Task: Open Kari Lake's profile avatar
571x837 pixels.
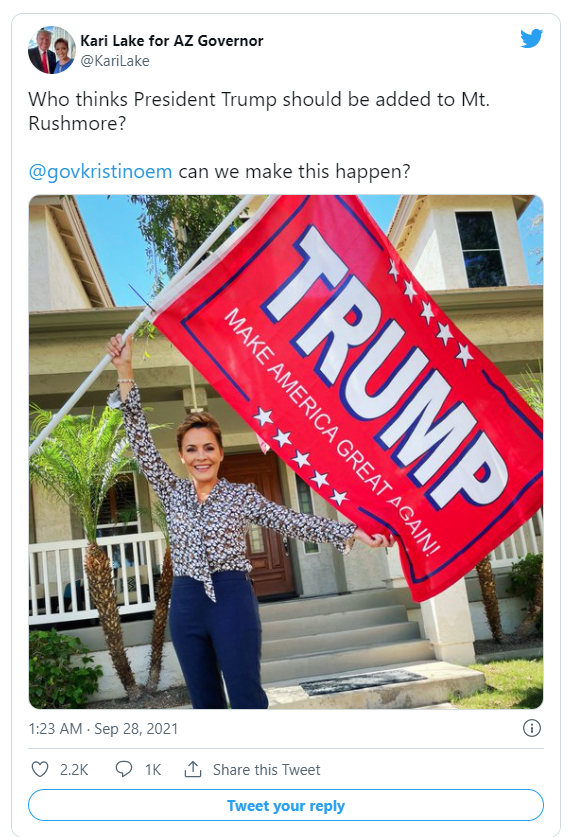Action: [52, 50]
